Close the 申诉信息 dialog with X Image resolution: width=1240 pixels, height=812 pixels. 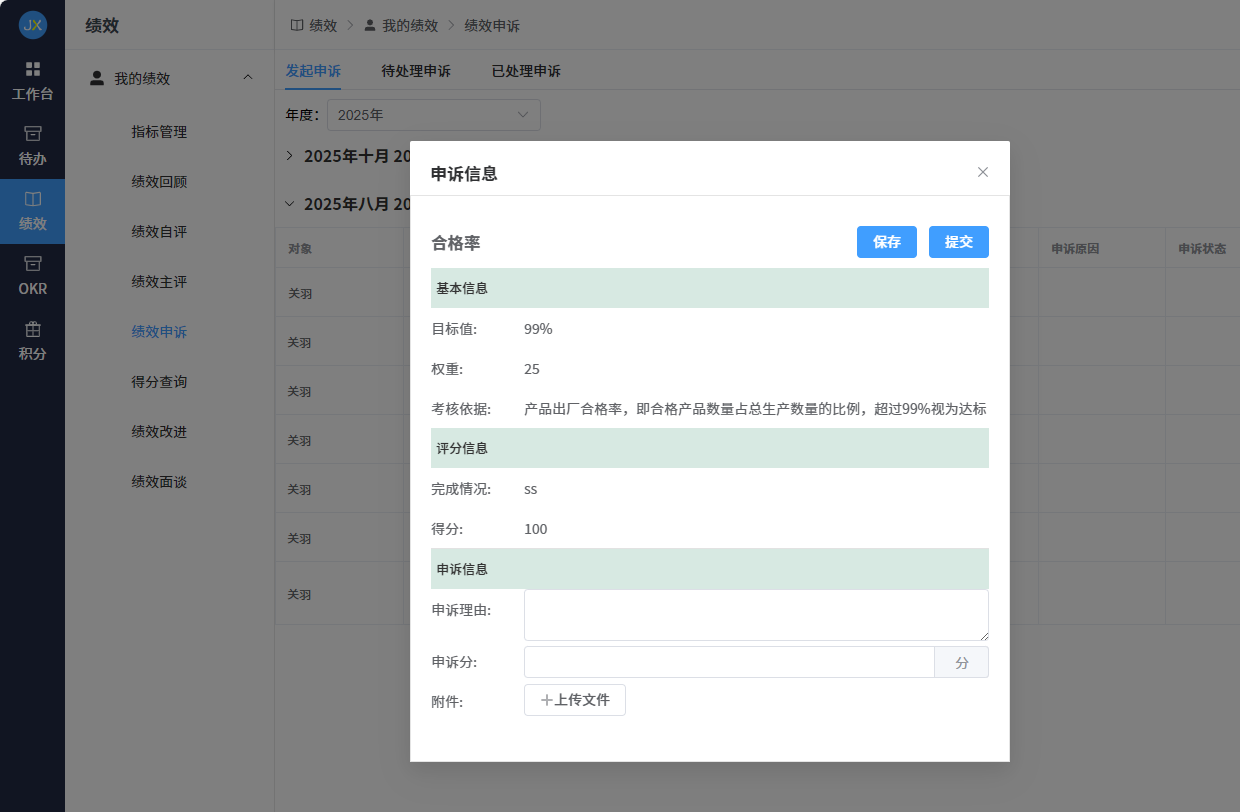click(982, 172)
